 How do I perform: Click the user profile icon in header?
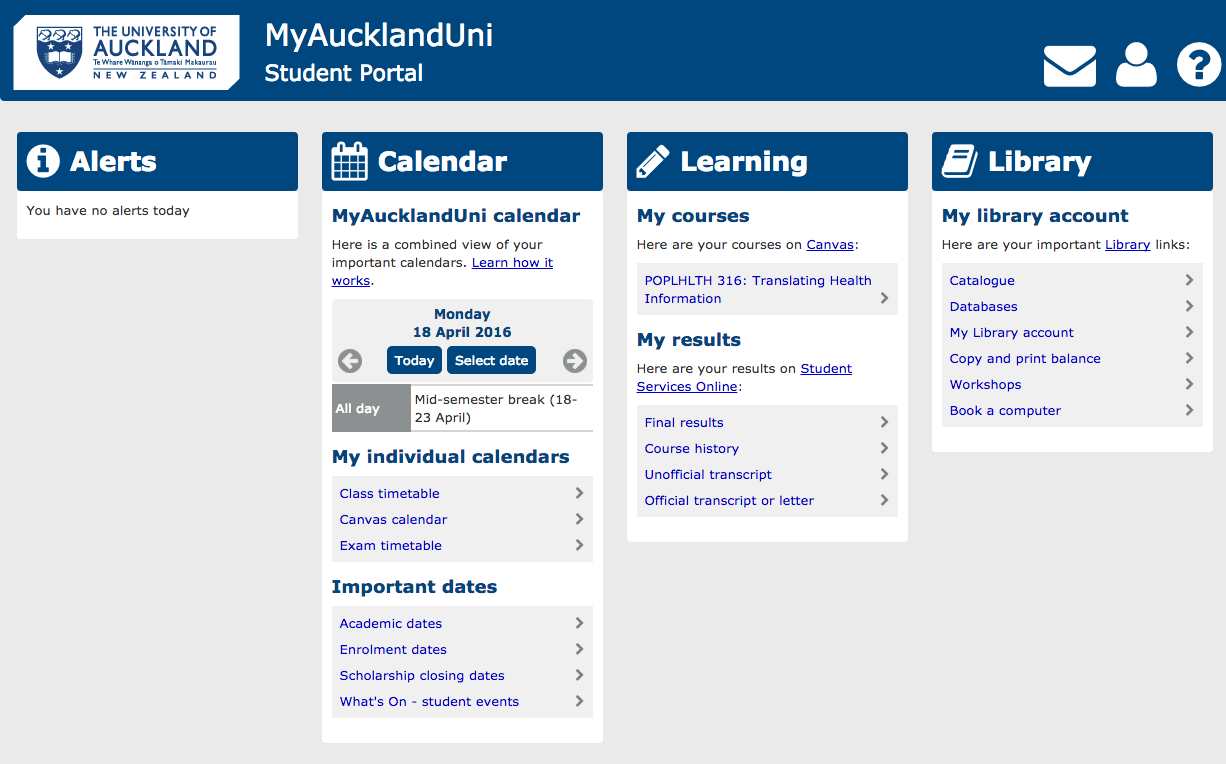point(1136,66)
